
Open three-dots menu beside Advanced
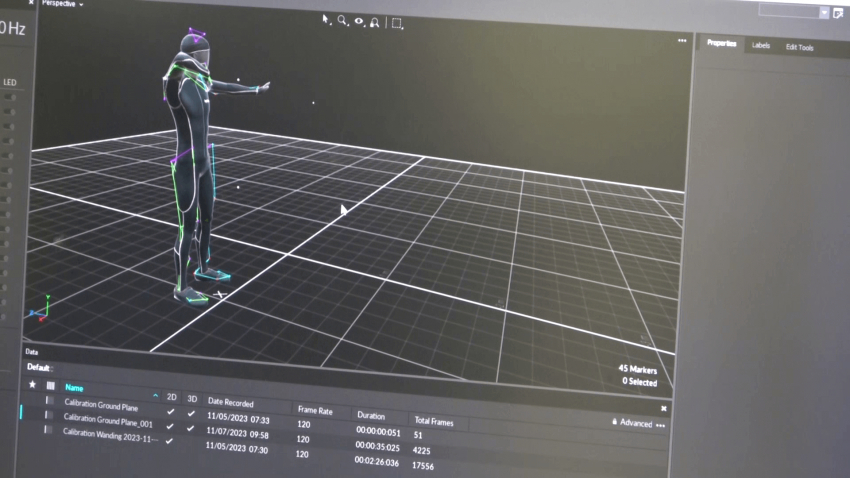pyautogui.click(x=661, y=425)
